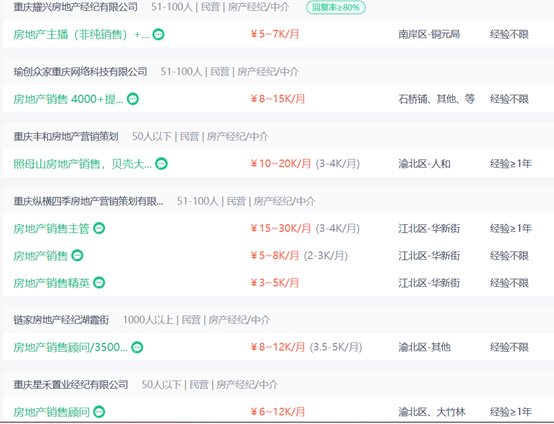Click the 回复率≥80% badge

point(336,7)
